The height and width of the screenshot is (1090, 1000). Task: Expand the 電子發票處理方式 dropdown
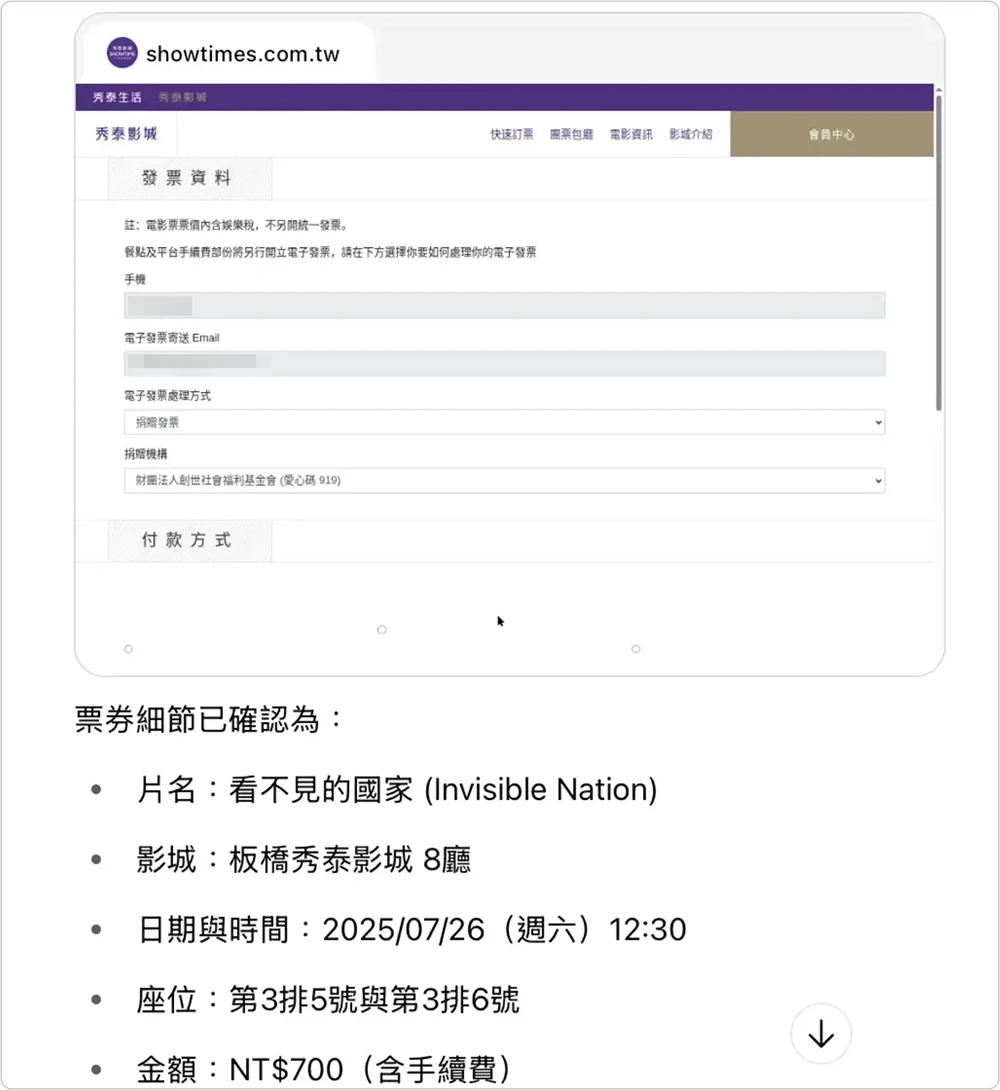pos(505,422)
